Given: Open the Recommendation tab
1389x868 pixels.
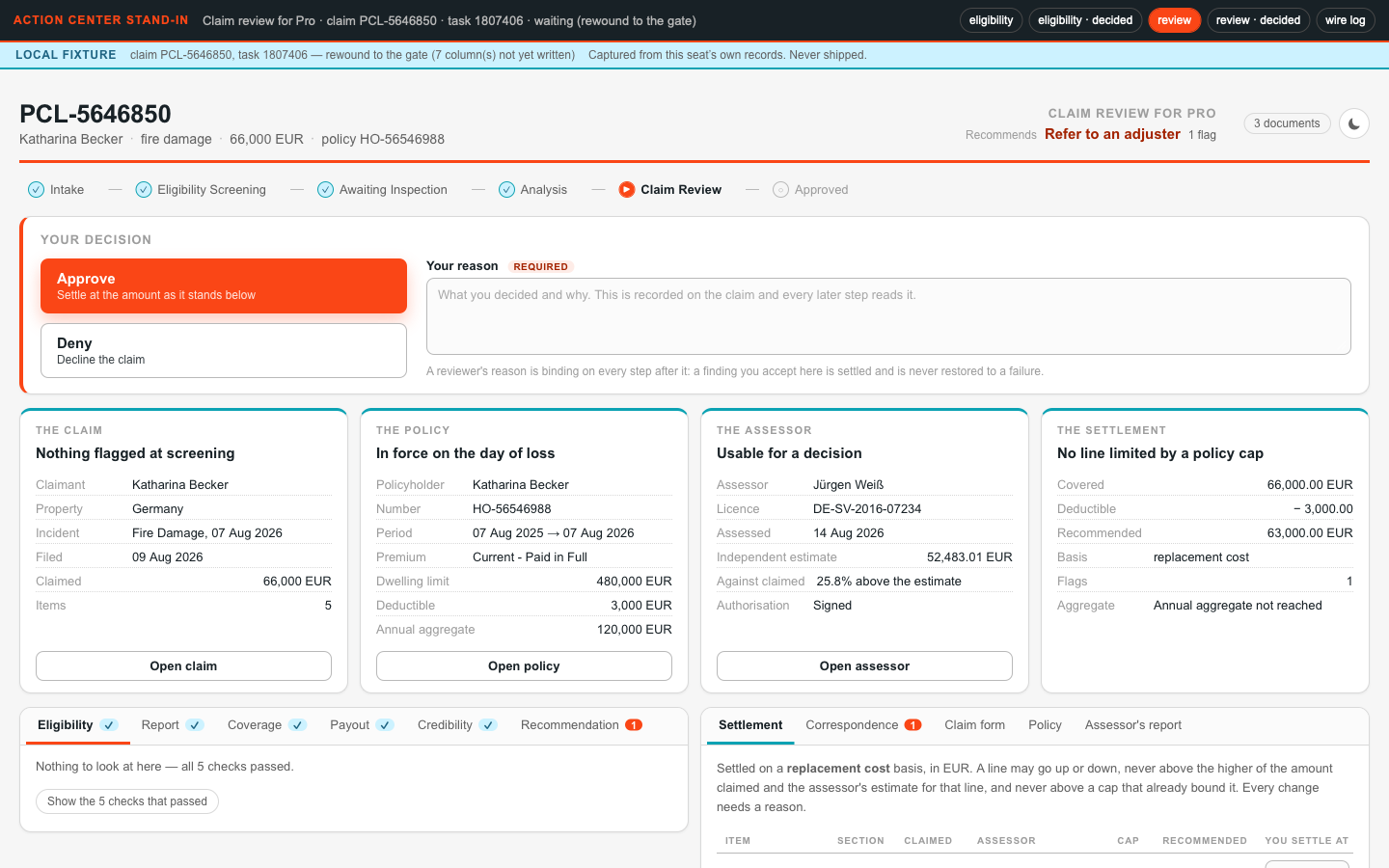Looking at the screenshot, I should pos(581,725).
